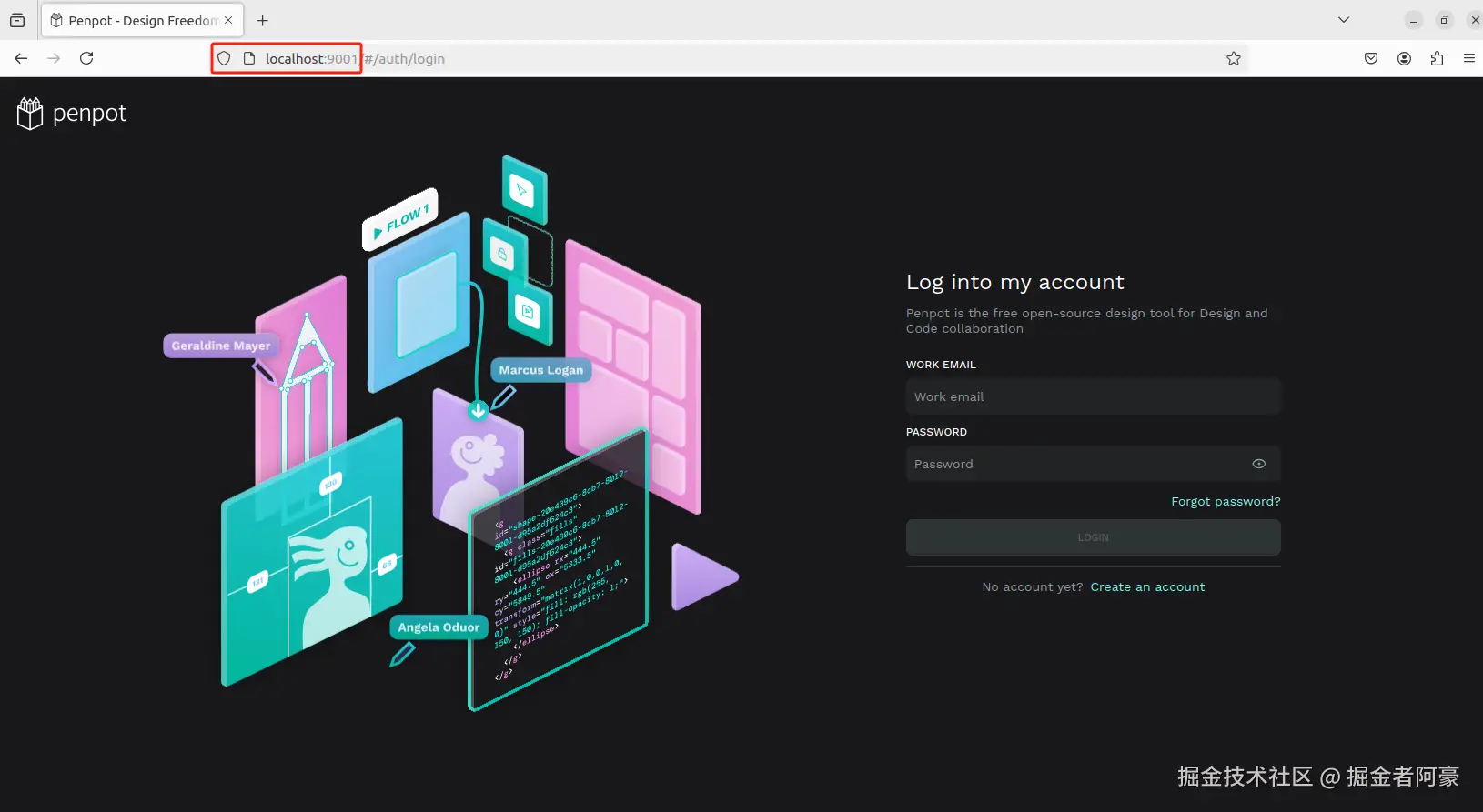Restore the browser window size
The image size is (1483, 812).
(x=1444, y=20)
